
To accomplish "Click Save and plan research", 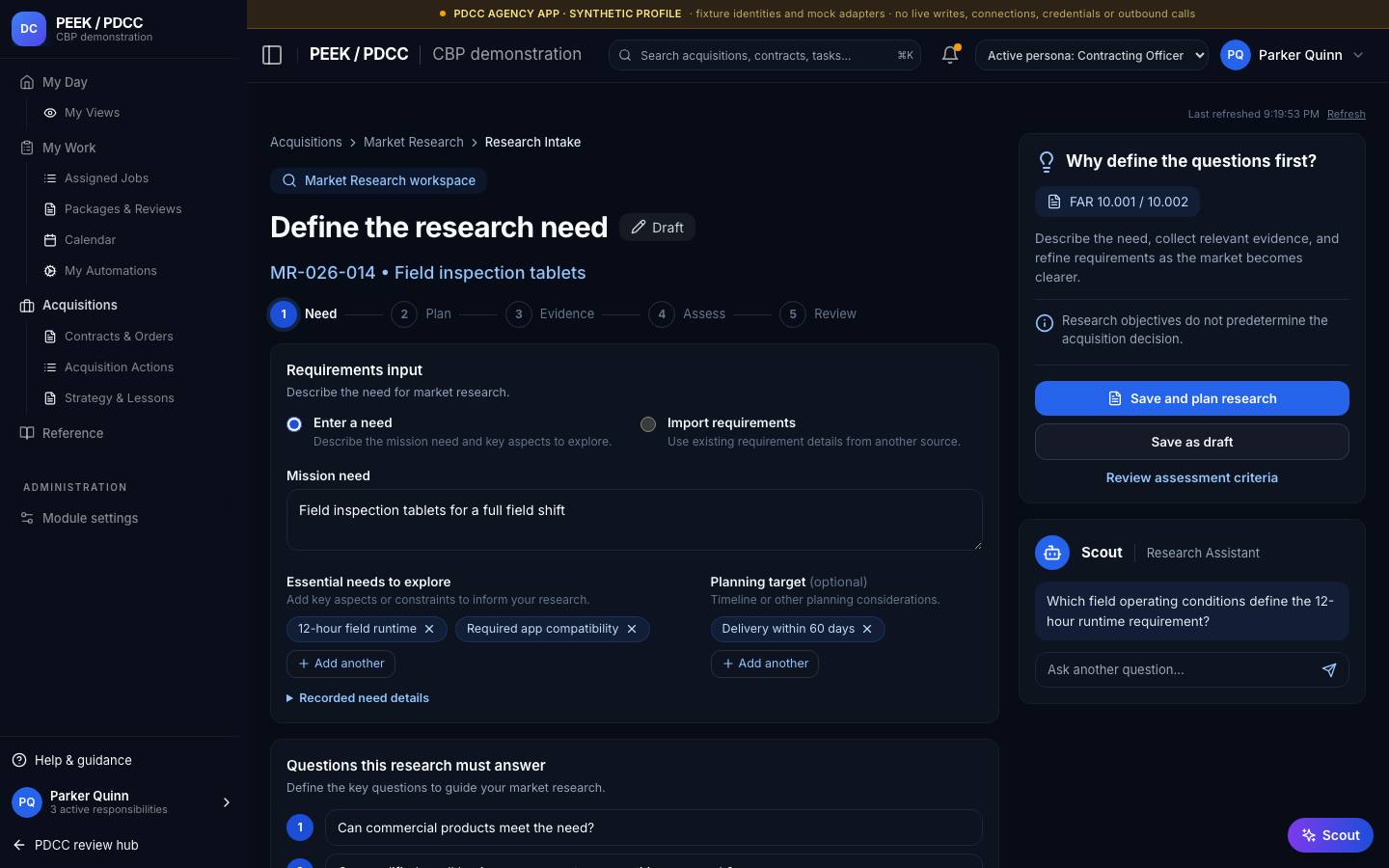I will (x=1192, y=398).
